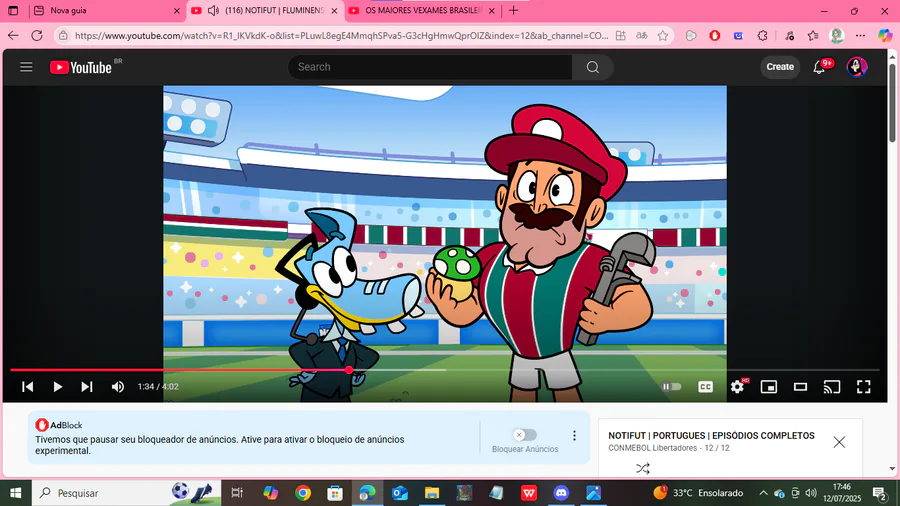Open the AdBlock extension icon in toolbar

(x=715, y=36)
